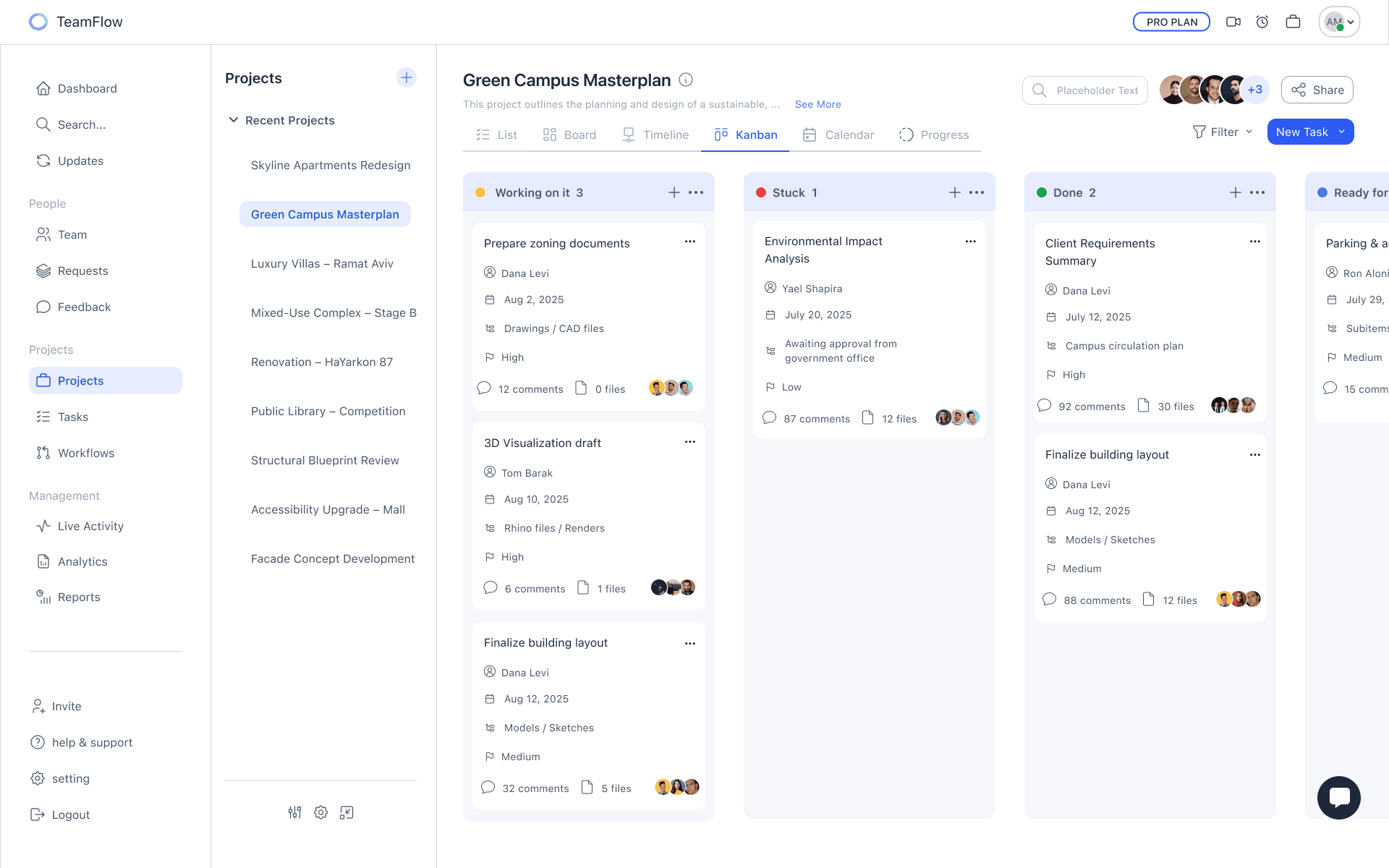Click the info icon beside project title
Viewport: 1389px width, 868px height.
tap(686, 80)
